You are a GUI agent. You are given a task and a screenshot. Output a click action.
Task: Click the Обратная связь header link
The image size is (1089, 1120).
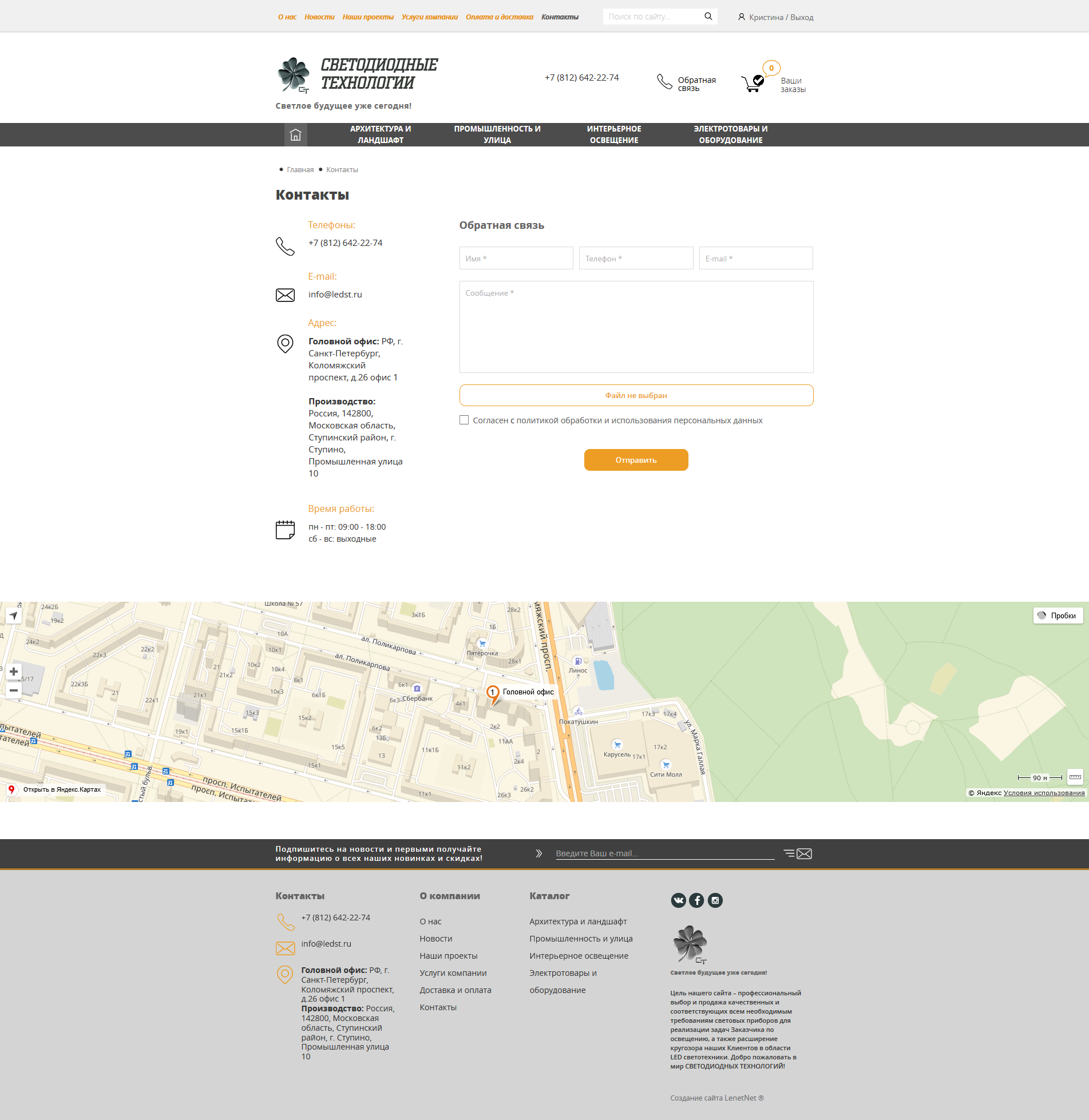coord(696,84)
